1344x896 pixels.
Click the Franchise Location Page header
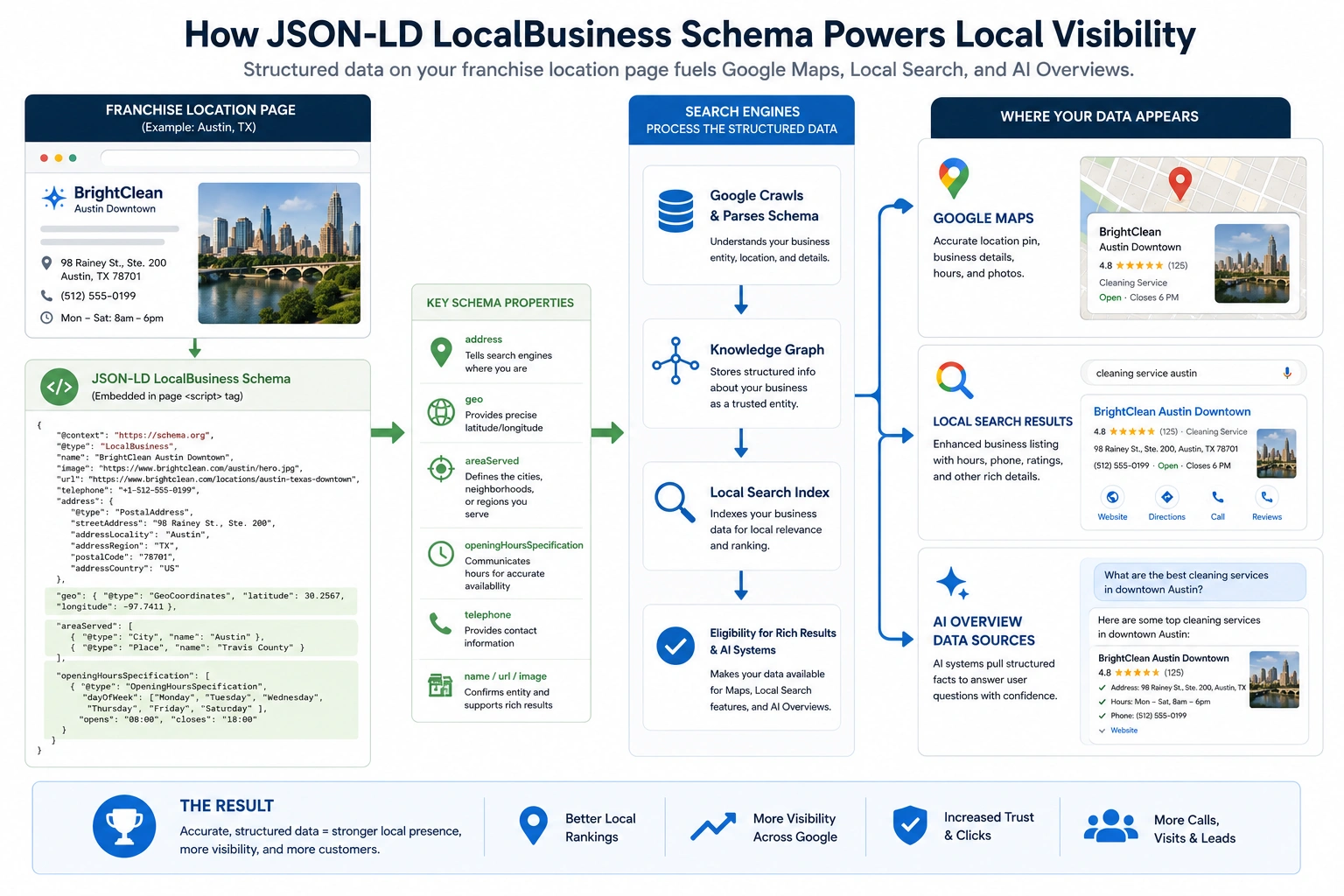click(x=198, y=118)
